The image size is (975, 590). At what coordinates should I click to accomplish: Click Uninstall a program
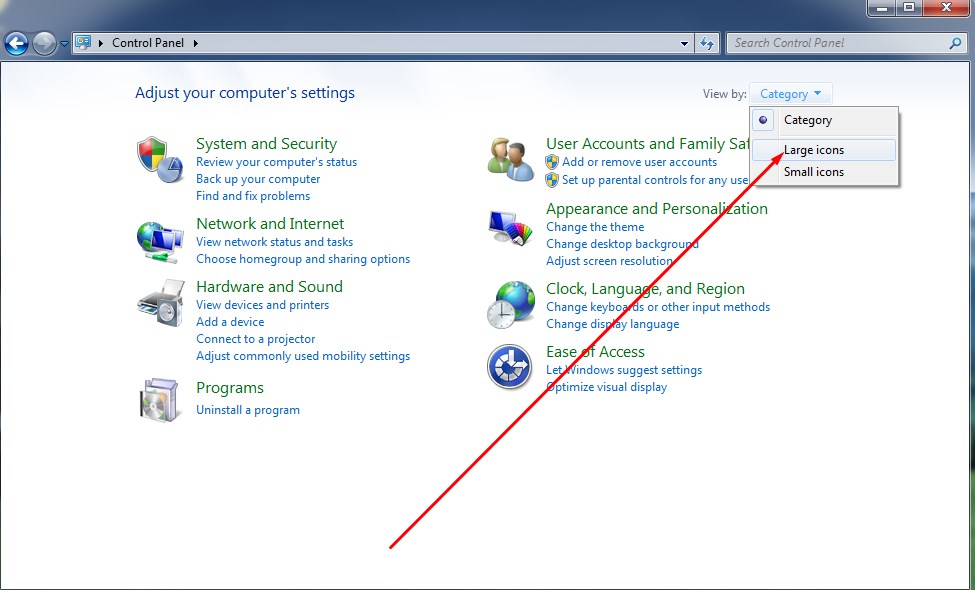point(247,410)
